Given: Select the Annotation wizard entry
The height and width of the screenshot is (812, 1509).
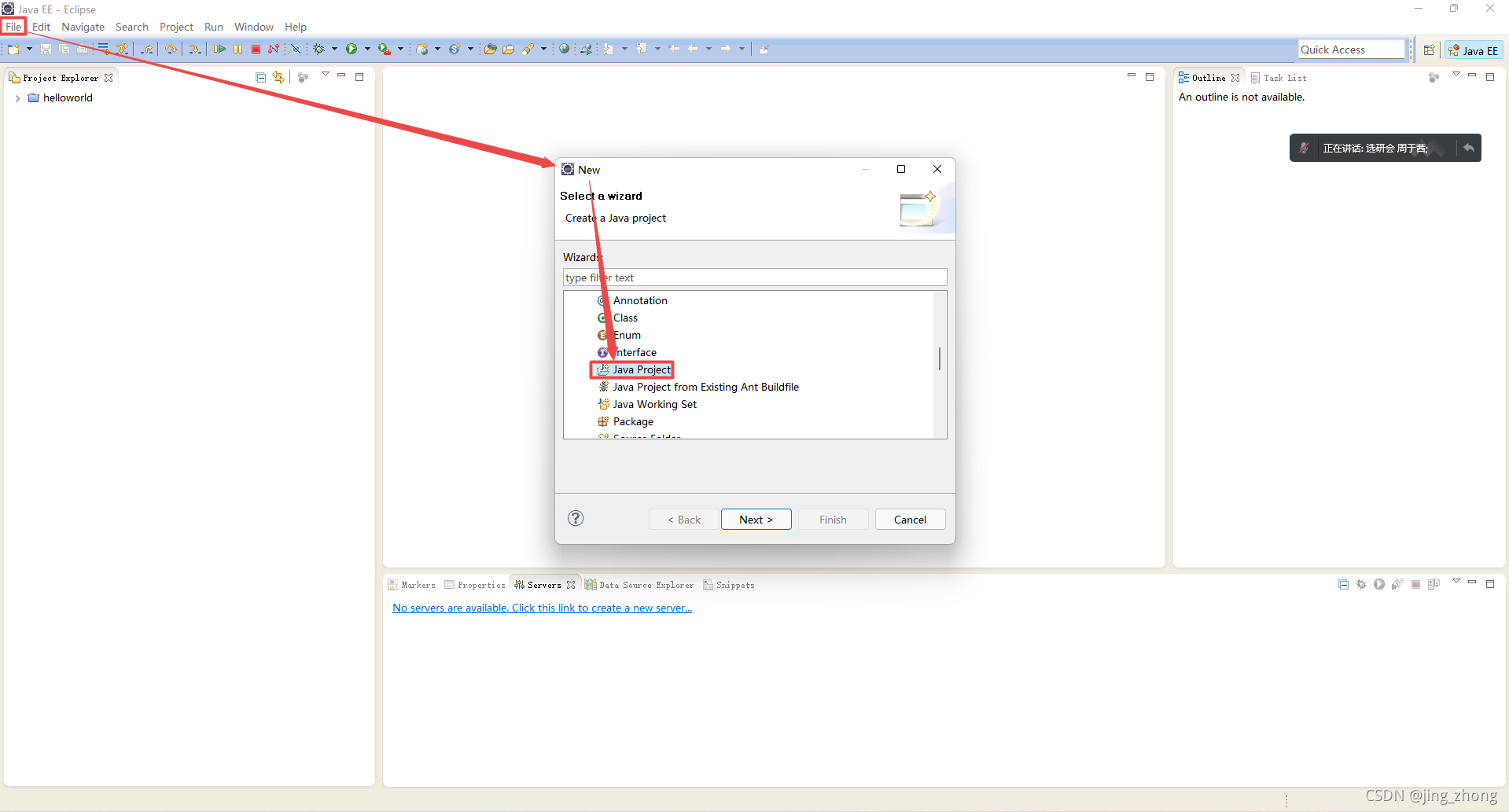Looking at the screenshot, I should click(x=632, y=300).
